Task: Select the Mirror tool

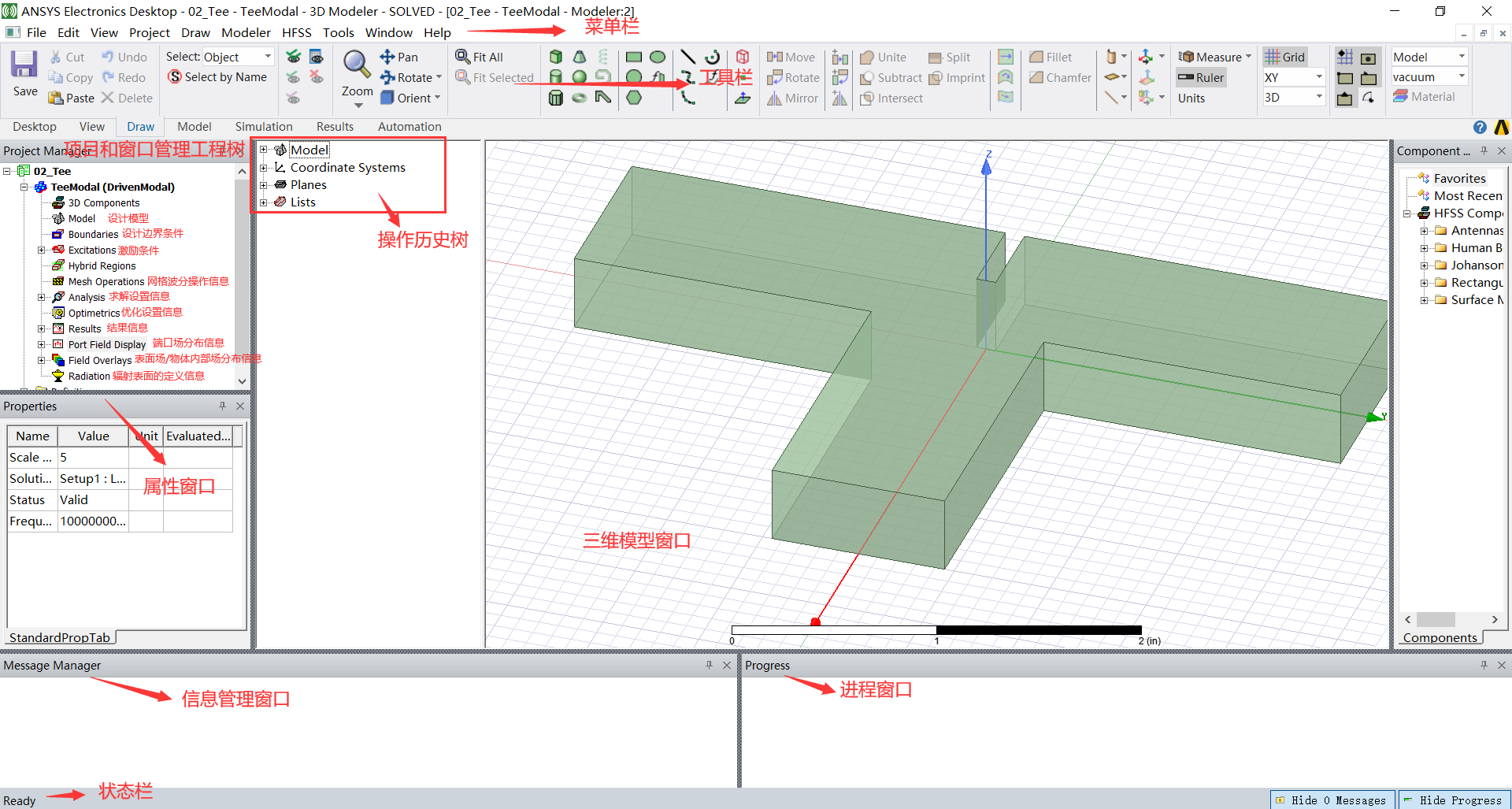Action: pos(792,98)
